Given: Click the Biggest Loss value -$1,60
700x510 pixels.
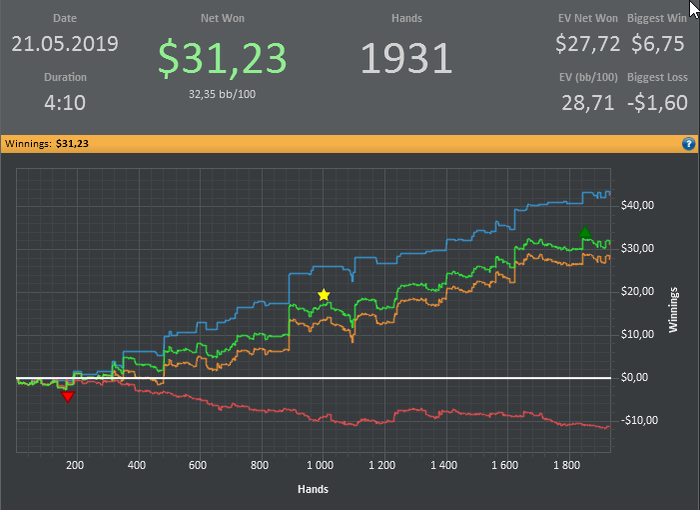Looking at the screenshot, I should coord(657,103).
